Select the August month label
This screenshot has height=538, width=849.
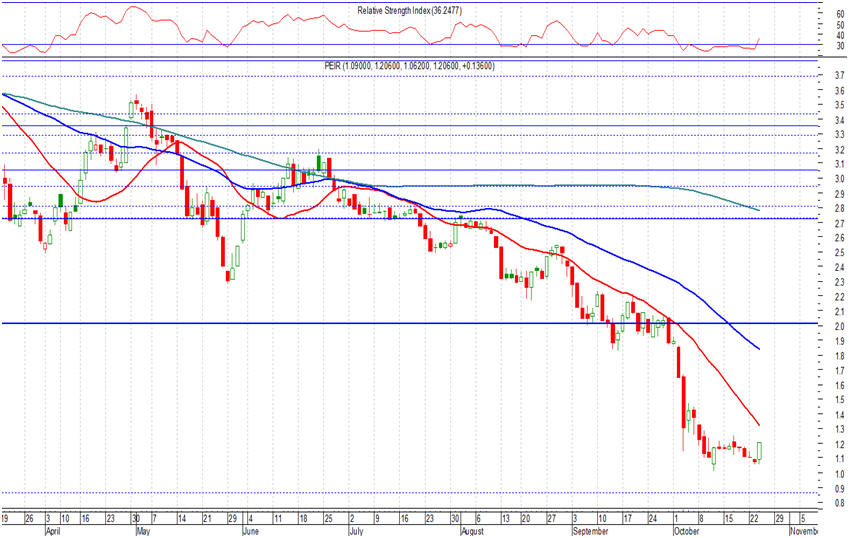click(472, 531)
